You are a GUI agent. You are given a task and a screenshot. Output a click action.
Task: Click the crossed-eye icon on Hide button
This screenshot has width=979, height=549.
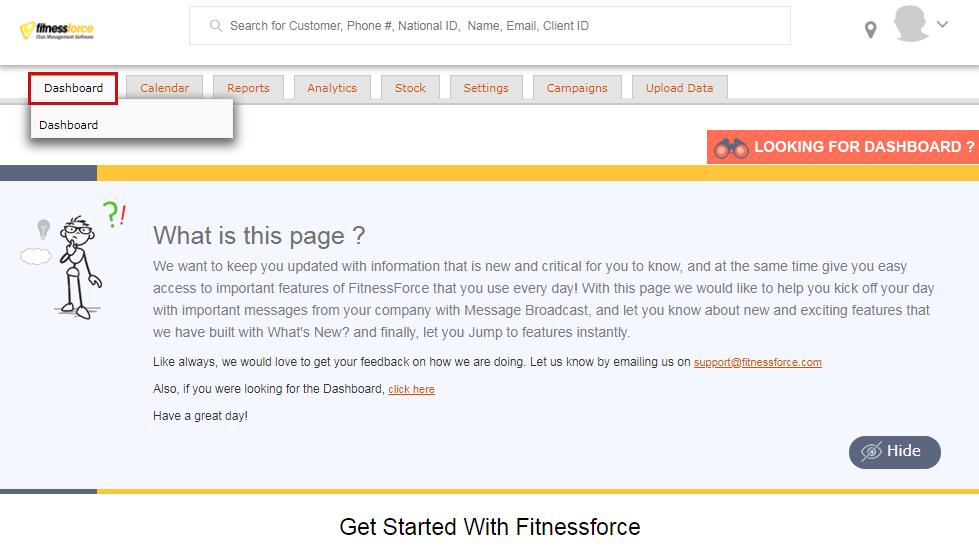click(x=871, y=452)
